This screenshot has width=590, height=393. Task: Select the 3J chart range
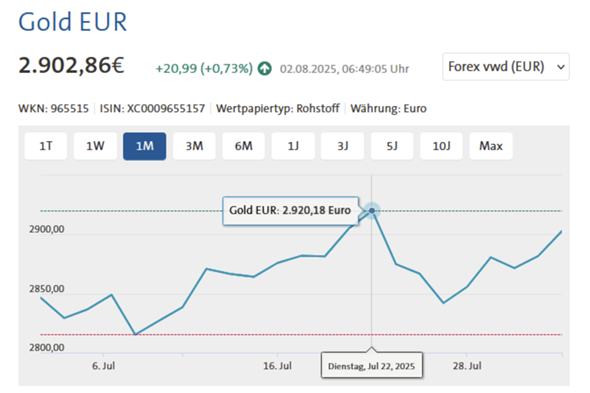click(342, 146)
